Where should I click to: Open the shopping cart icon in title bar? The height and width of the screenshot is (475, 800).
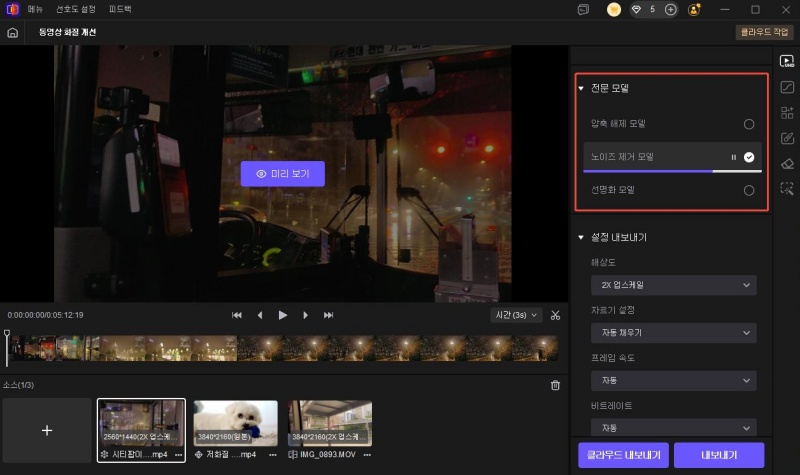[x=614, y=9]
